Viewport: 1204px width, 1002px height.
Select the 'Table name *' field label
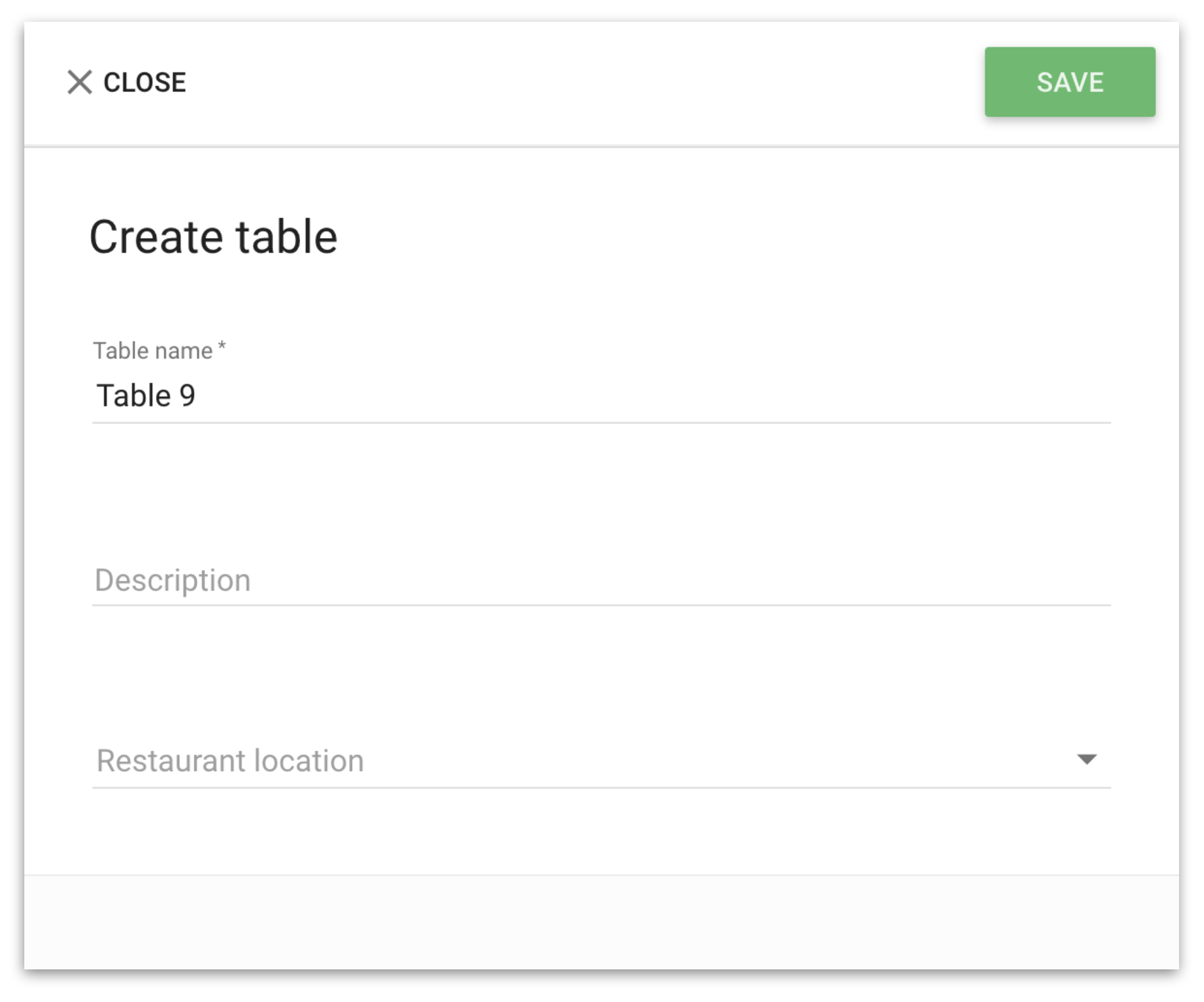[160, 351]
